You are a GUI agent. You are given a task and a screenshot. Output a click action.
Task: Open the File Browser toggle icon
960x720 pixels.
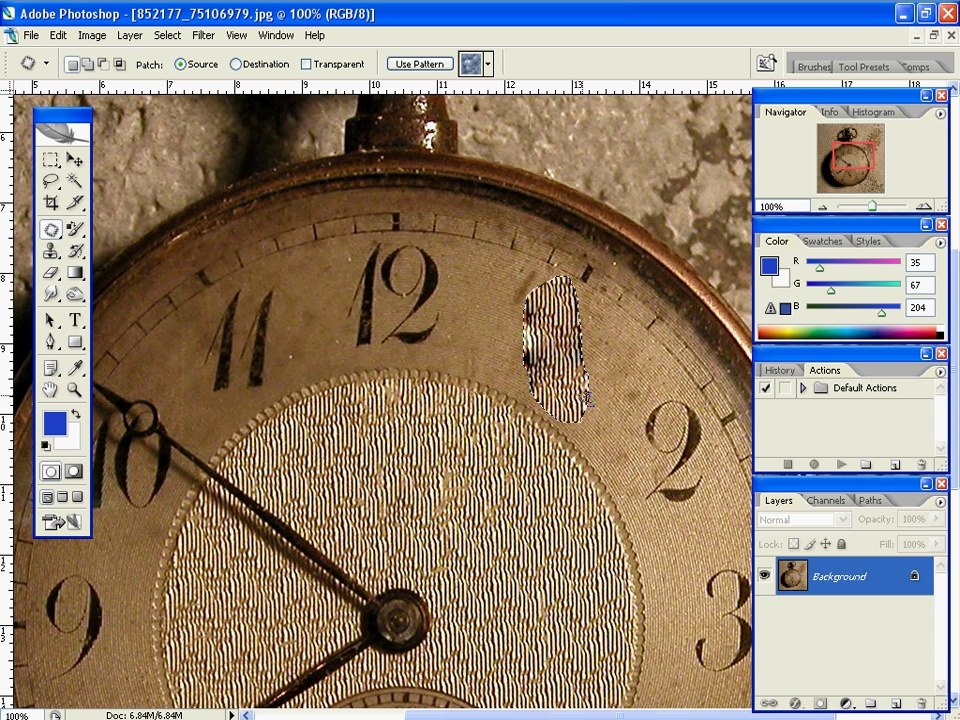tap(766, 63)
